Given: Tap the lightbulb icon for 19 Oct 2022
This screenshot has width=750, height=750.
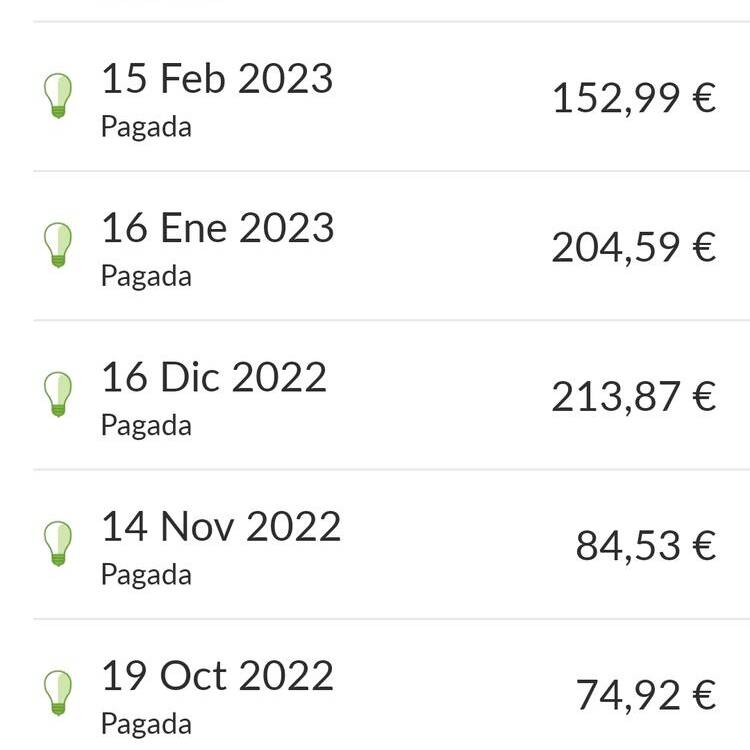Looking at the screenshot, I should click(x=58, y=693).
